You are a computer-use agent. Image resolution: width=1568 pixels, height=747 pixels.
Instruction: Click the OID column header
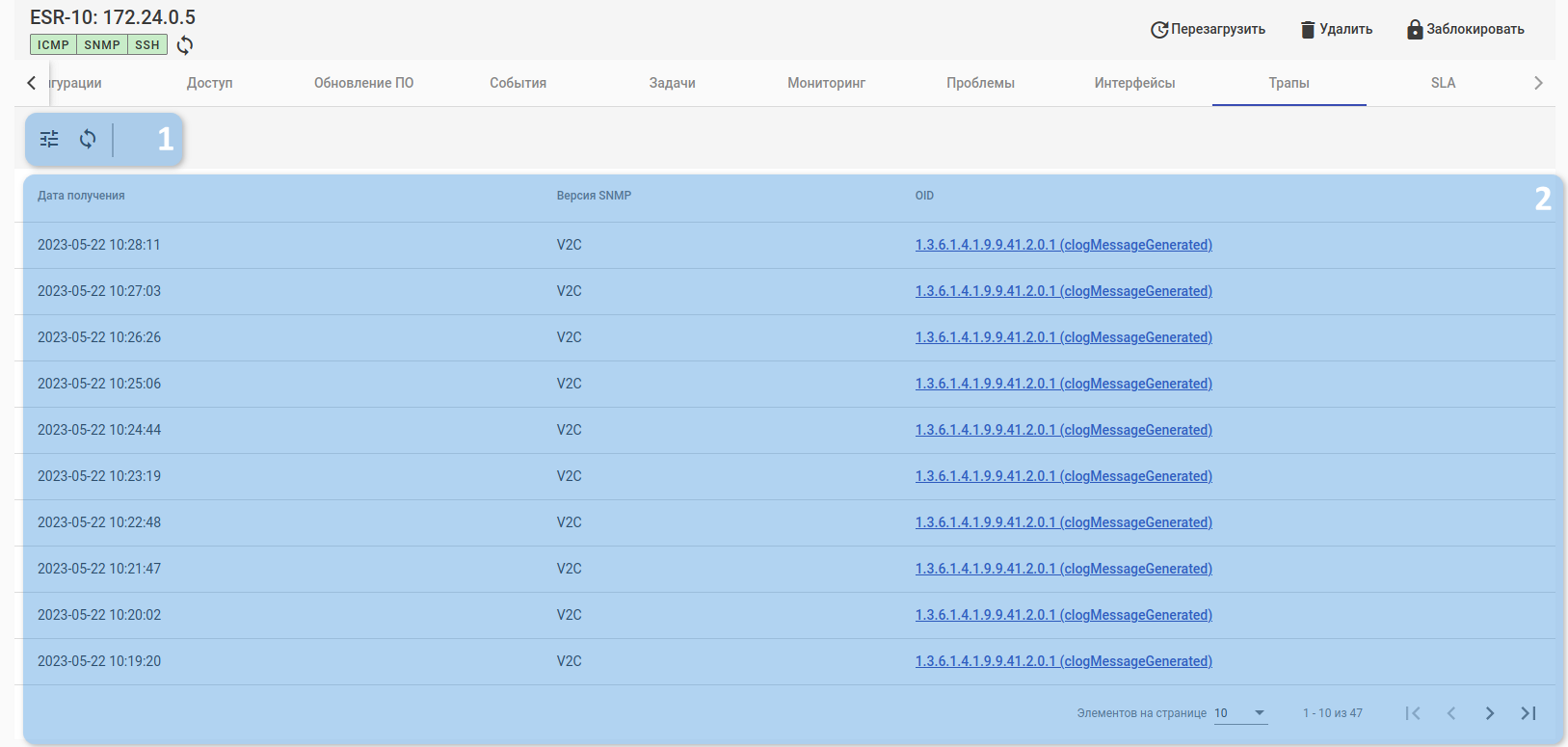pos(924,196)
